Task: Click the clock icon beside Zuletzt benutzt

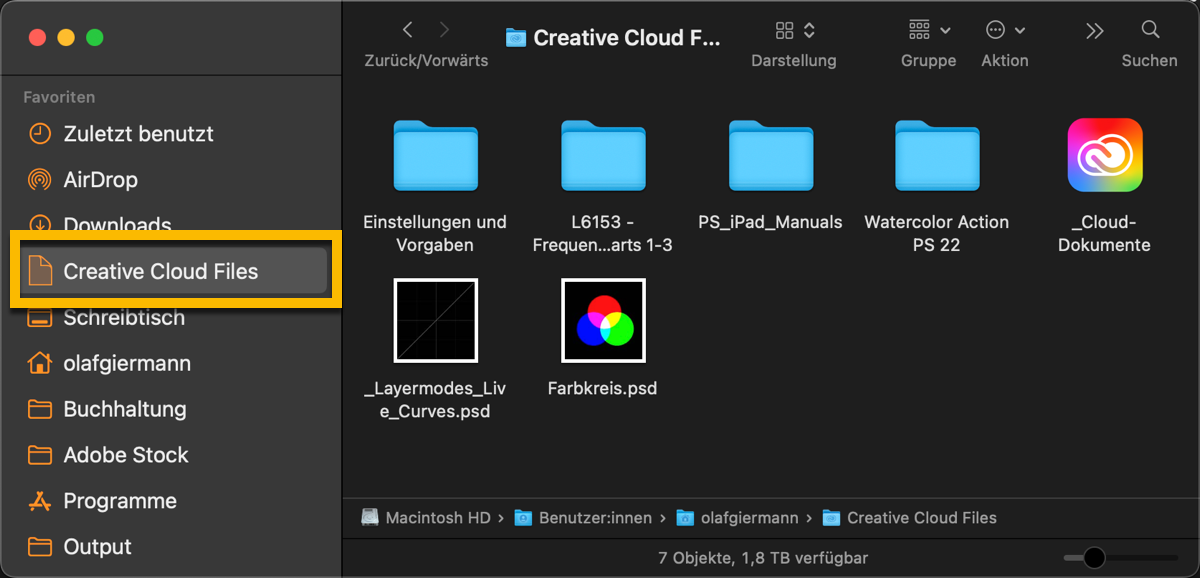Action: pyautogui.click(x=39, y=134)
